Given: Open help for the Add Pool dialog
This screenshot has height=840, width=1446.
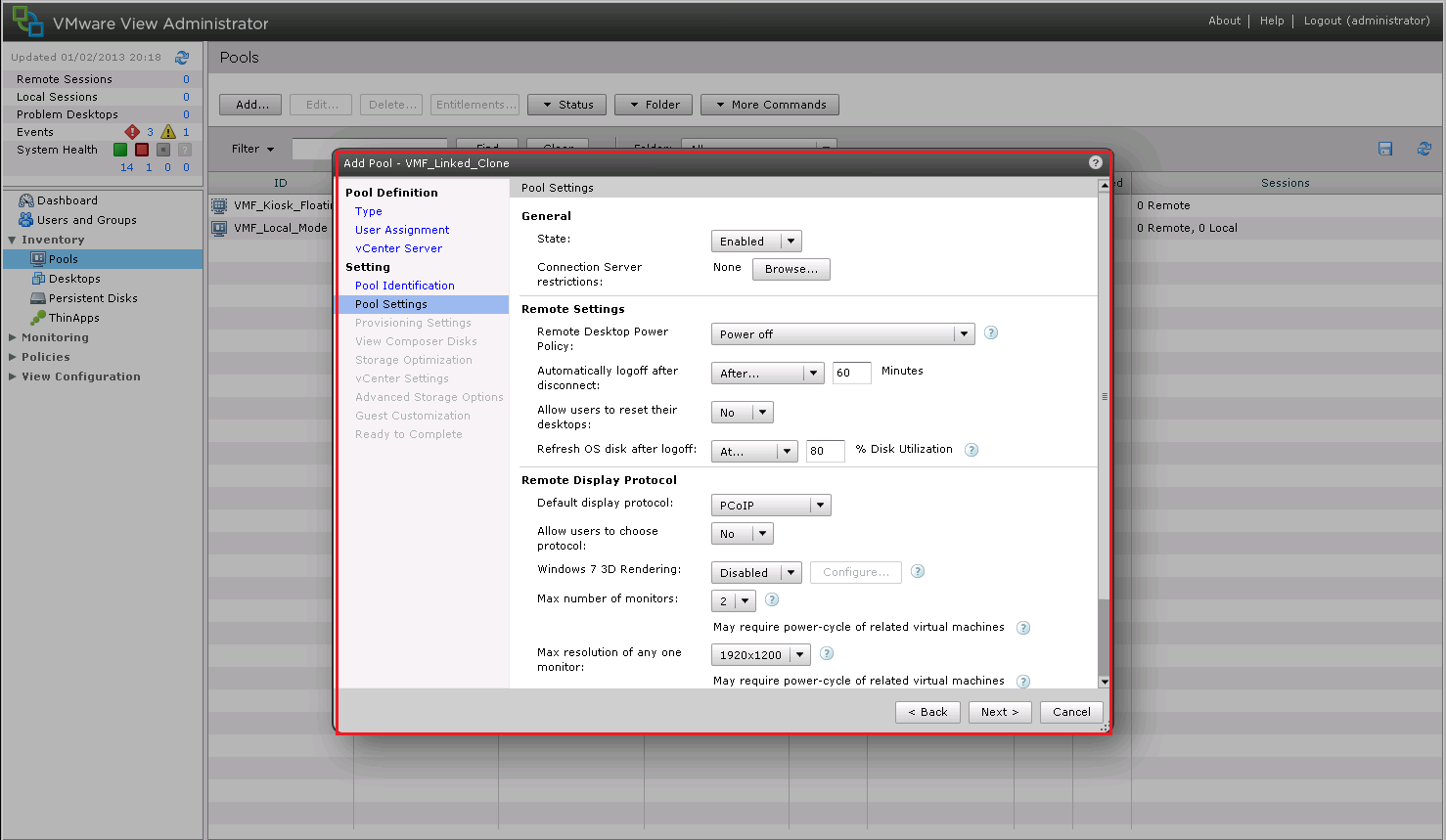Looking at the screenshot, I should [x=1095, y=162].
